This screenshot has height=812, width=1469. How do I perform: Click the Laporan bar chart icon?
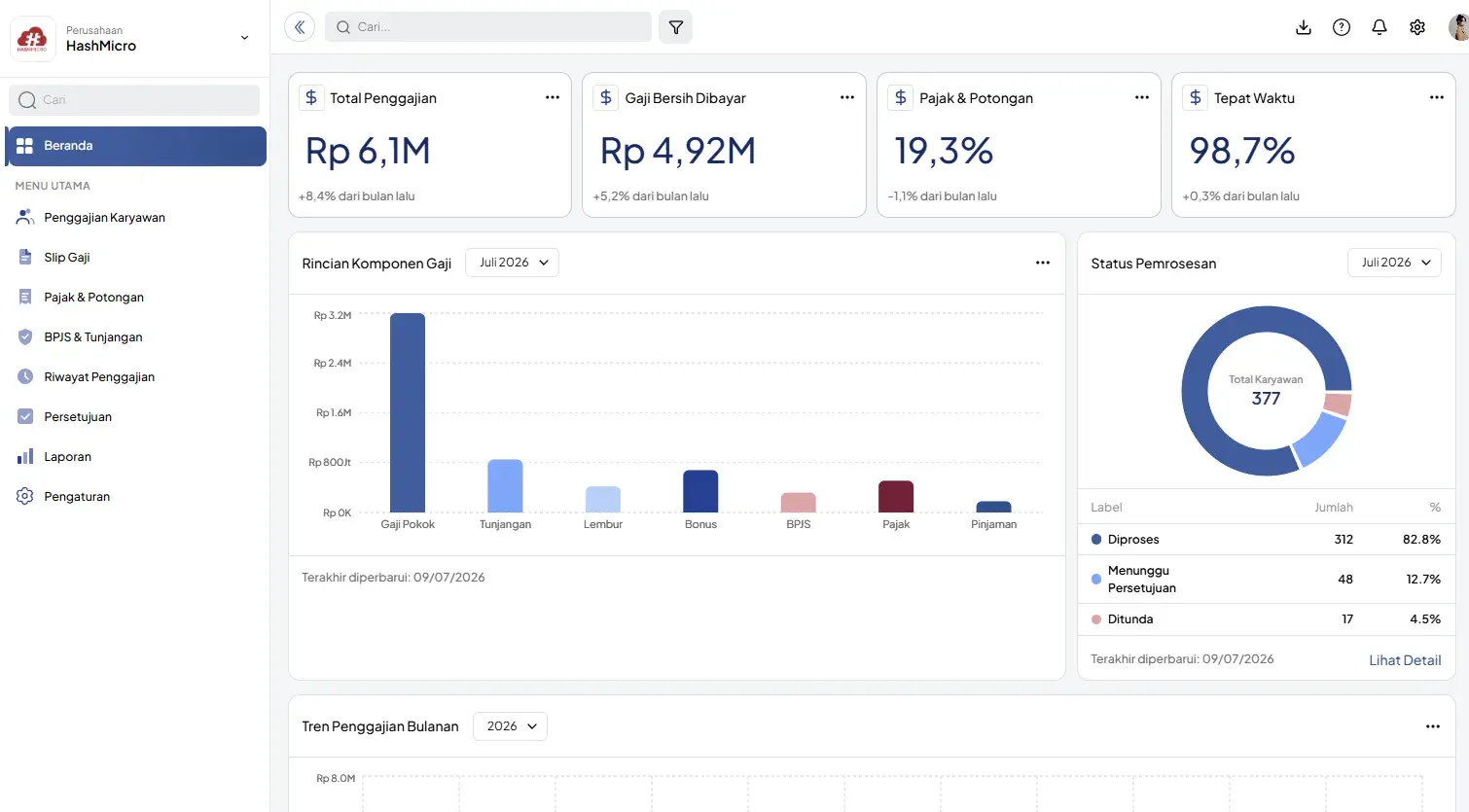pyautogui.click(x=25, y=457)
